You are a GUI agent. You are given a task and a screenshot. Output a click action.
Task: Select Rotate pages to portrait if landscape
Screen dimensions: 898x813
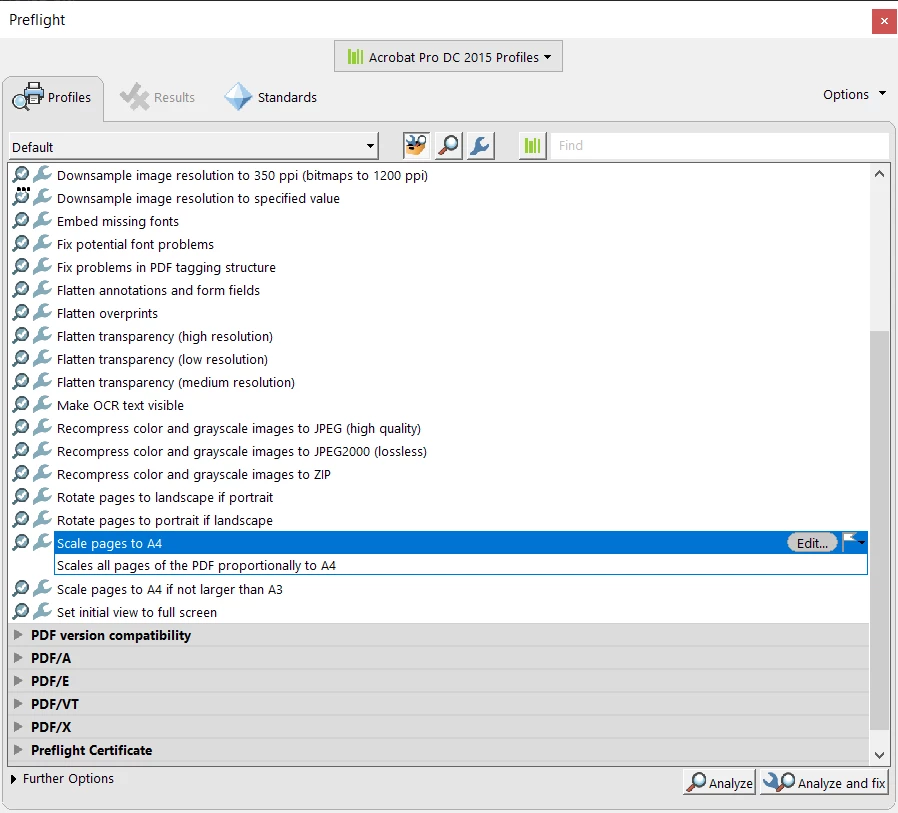(x=165, y=520)
